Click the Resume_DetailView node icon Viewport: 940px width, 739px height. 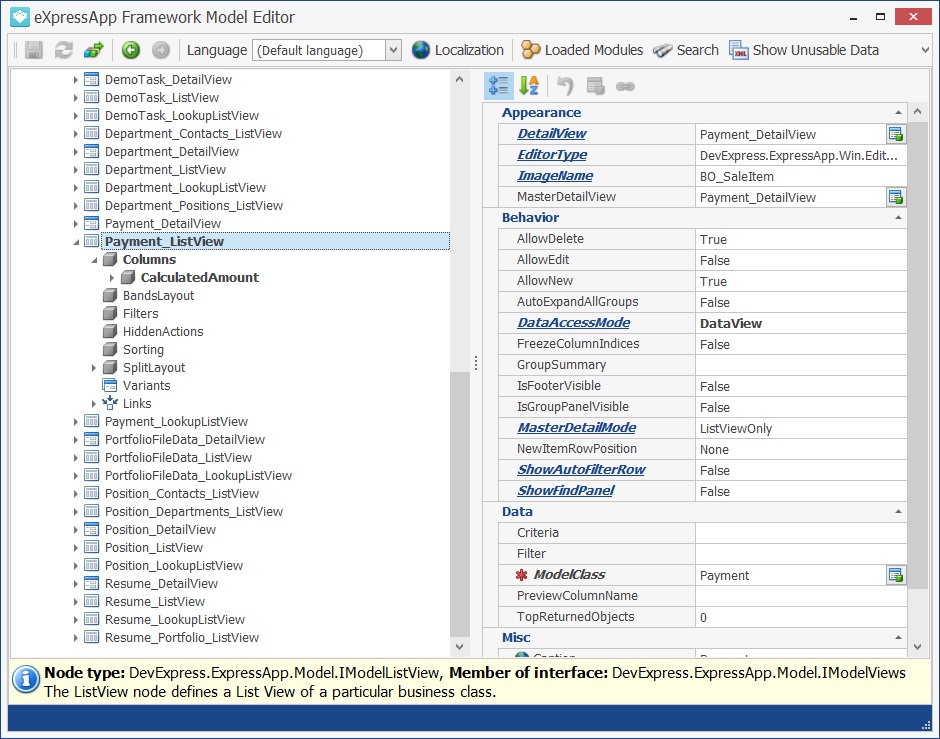(x=92, y=583)
